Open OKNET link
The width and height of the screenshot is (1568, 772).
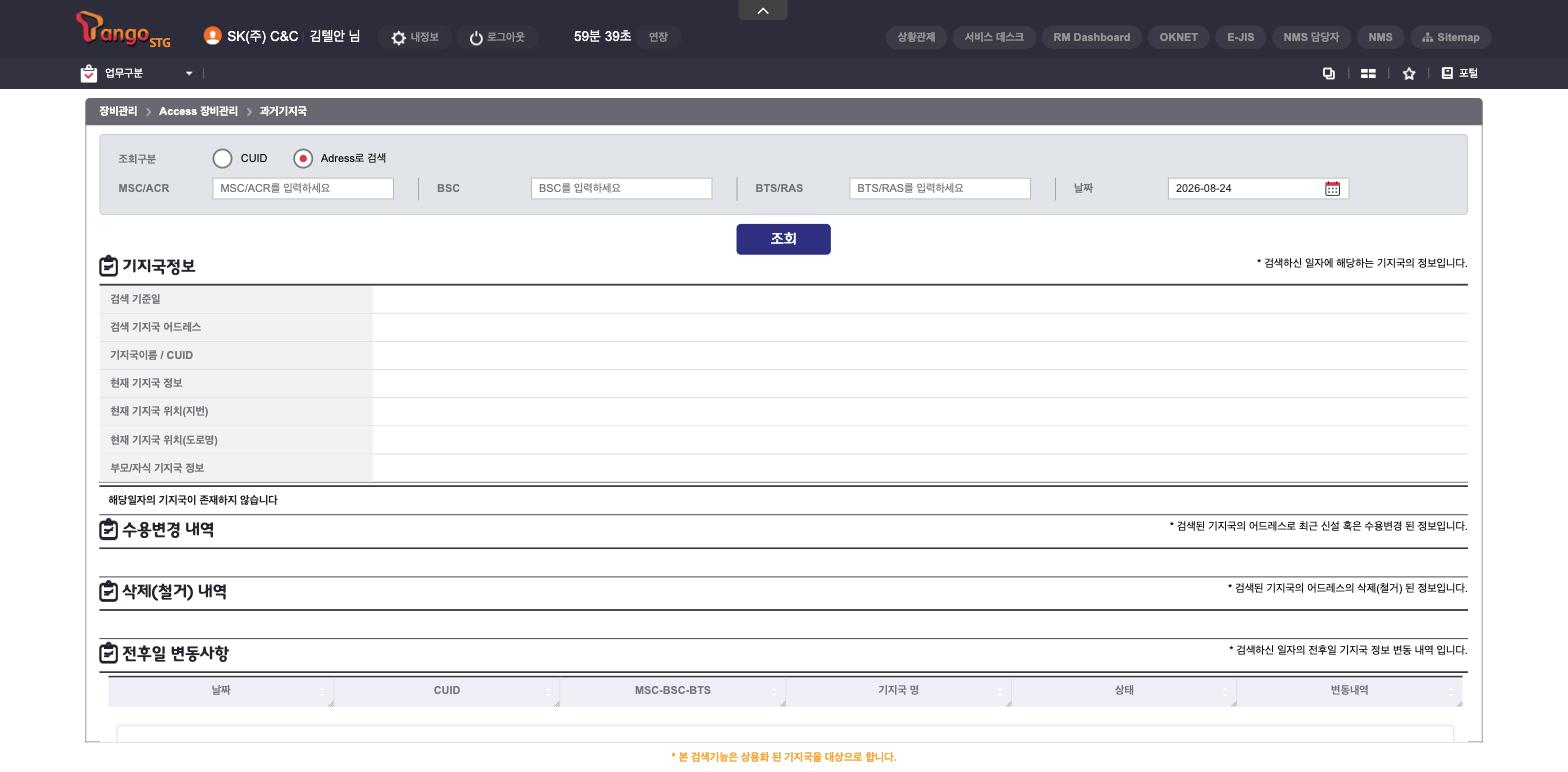click(x=1178, y=37)
